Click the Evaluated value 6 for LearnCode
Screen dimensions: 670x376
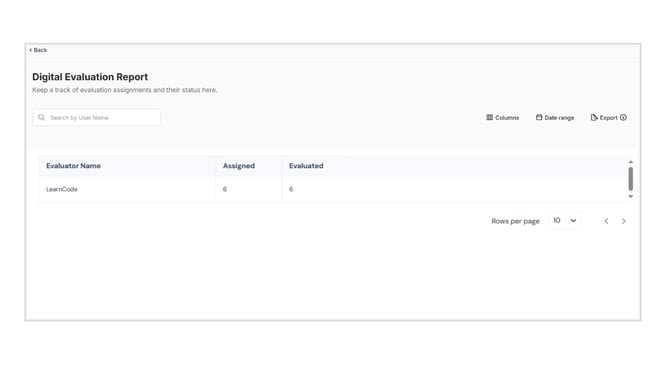(x=291, y=189)
